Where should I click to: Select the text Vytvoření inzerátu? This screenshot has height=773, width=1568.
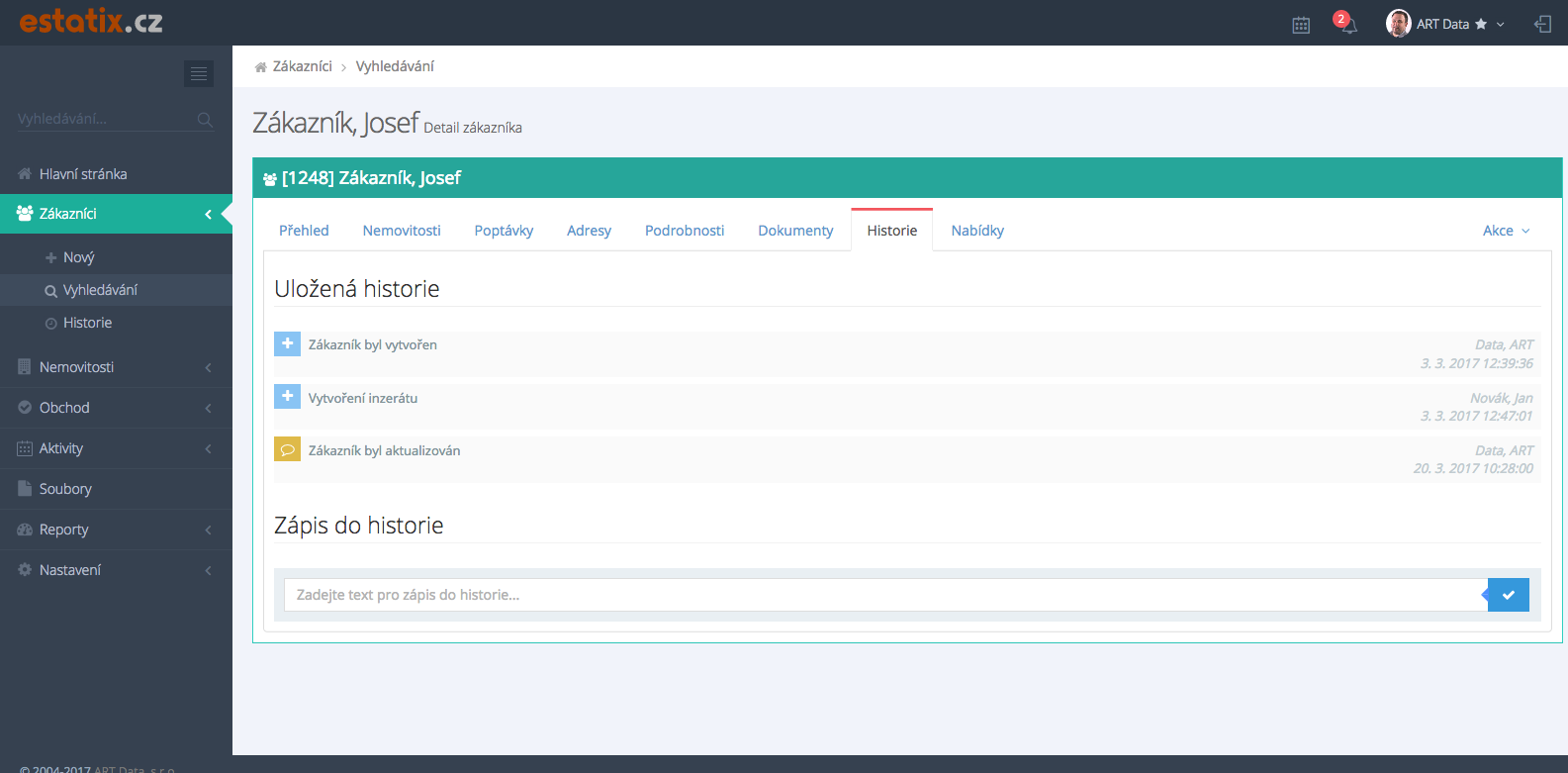pos(363,398)
